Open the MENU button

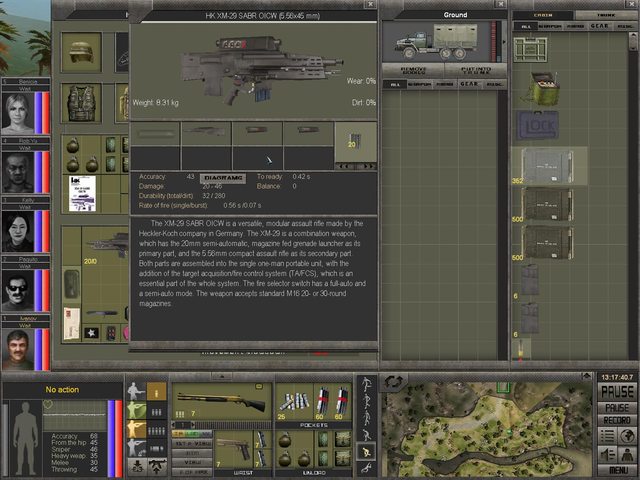[617, 470]
